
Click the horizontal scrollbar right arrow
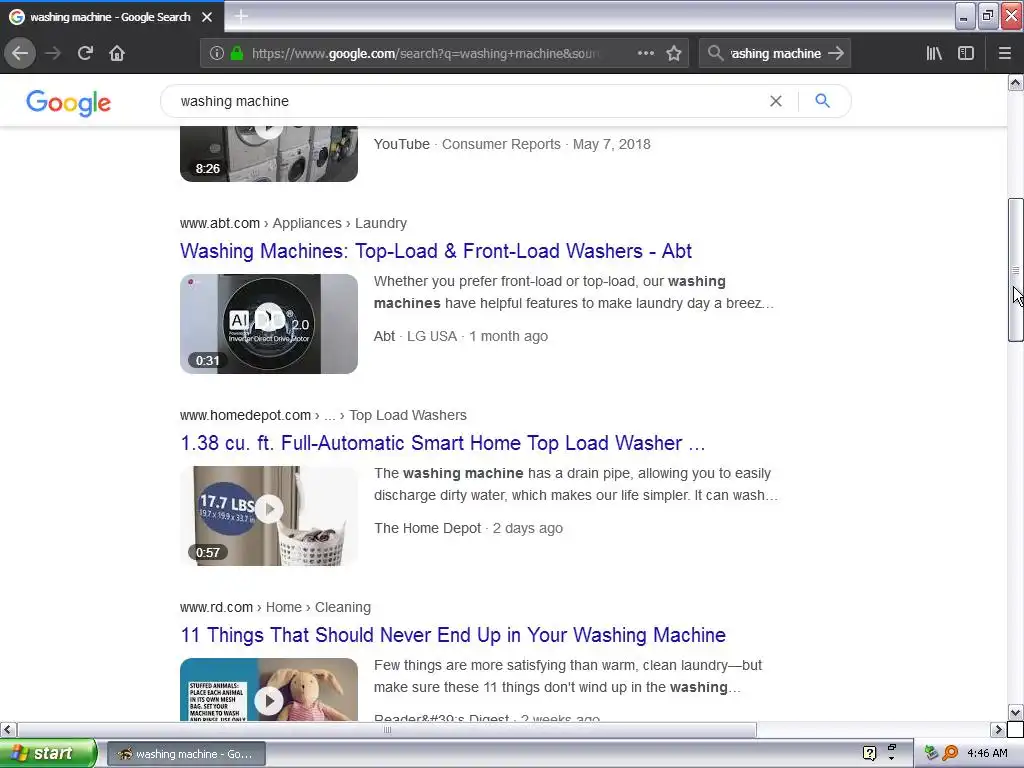pos(999,729)
